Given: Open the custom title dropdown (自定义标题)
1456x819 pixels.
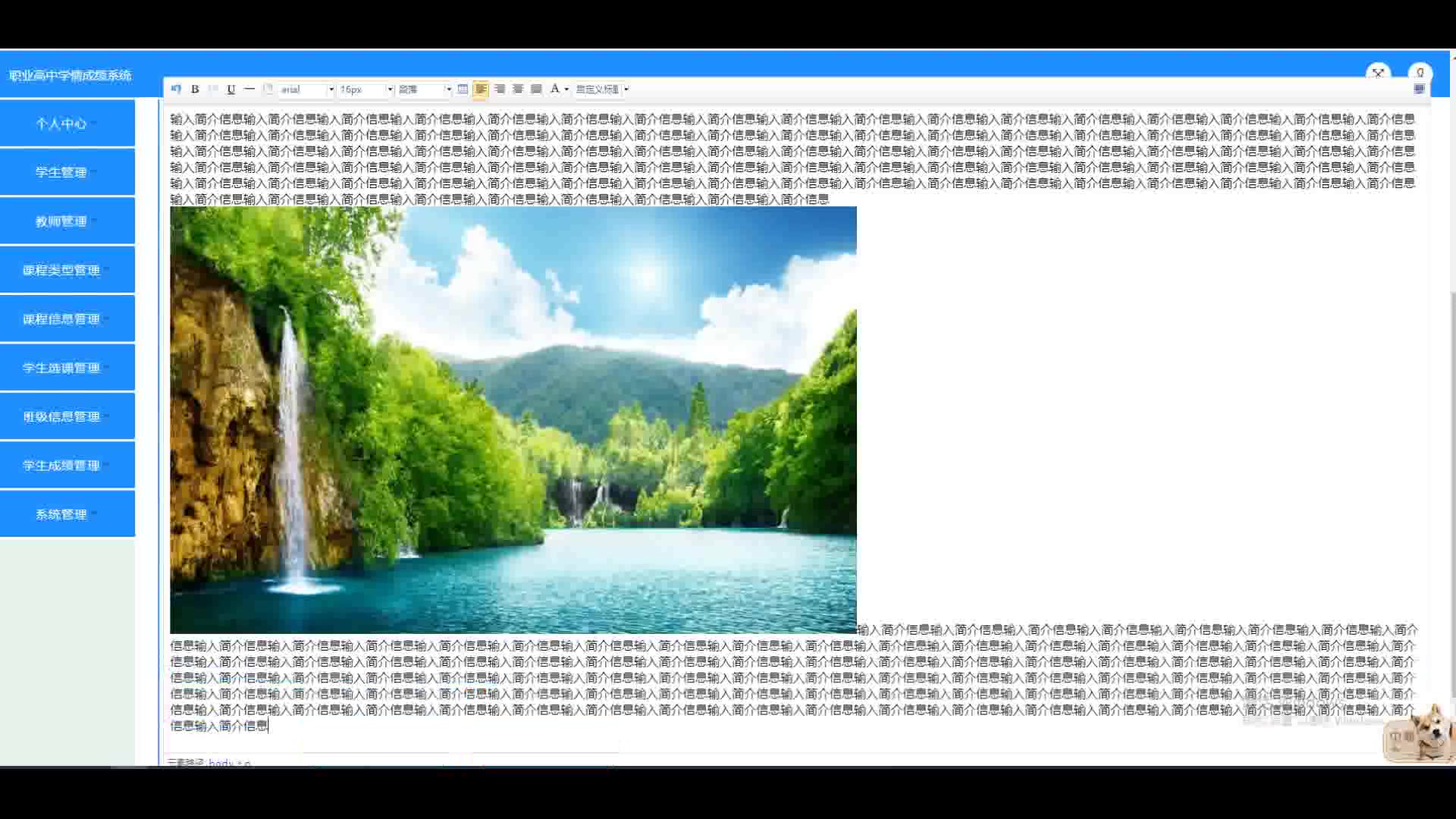Looking at the screenshot, I should (602, 89).
